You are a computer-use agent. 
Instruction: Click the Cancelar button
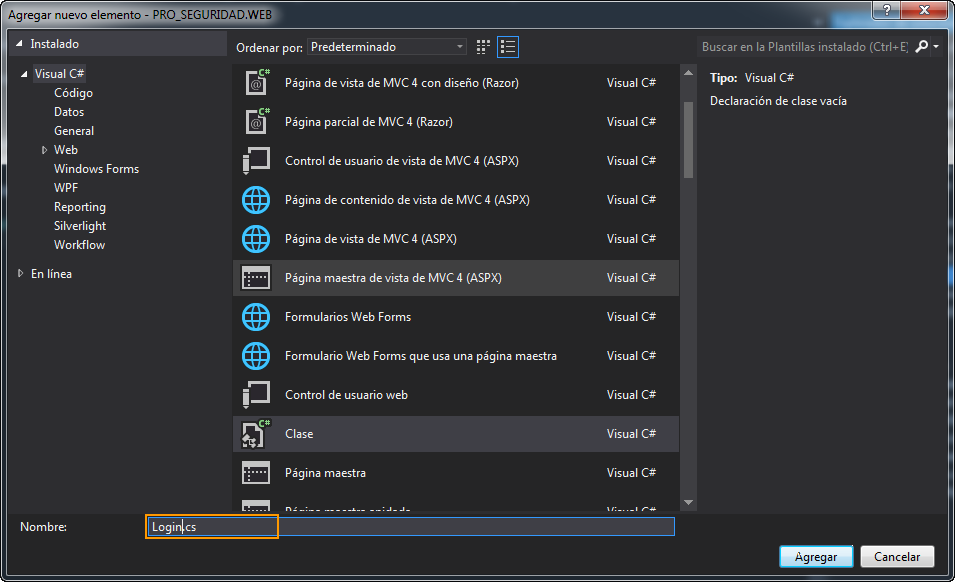point(896,556)
